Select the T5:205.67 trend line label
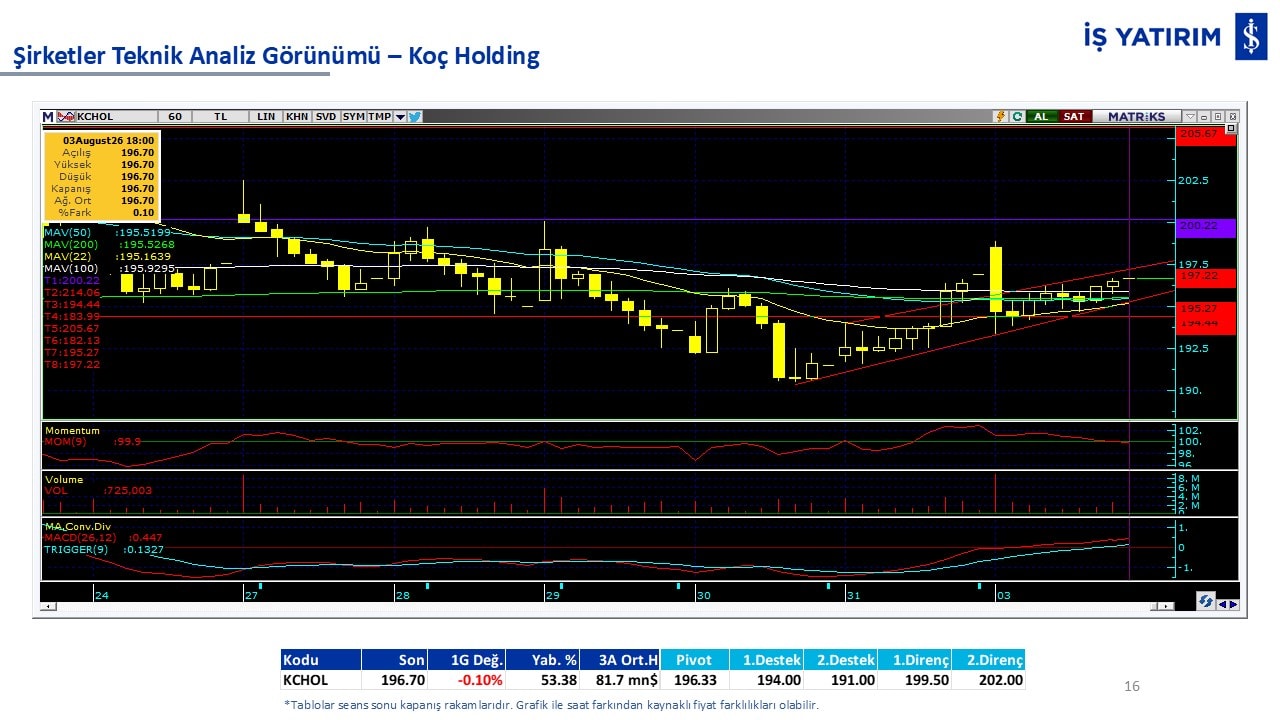The height and width of the screenshot is (720, 1280). pyautogui.click(x=72, y=328)
